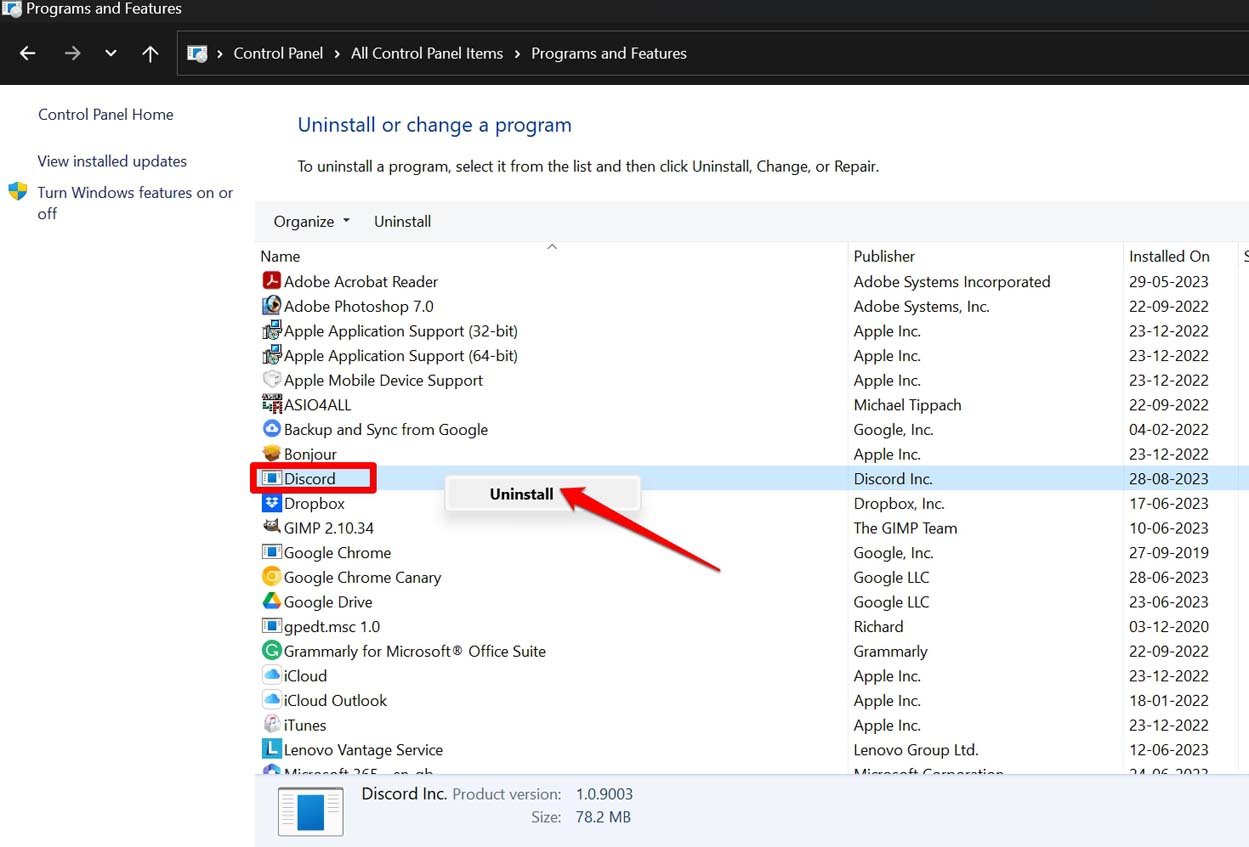This screenshot has height=847, width=1249.
Task: Navigate to Control Panel via the breadcrumb
Action: coord(278,53)
